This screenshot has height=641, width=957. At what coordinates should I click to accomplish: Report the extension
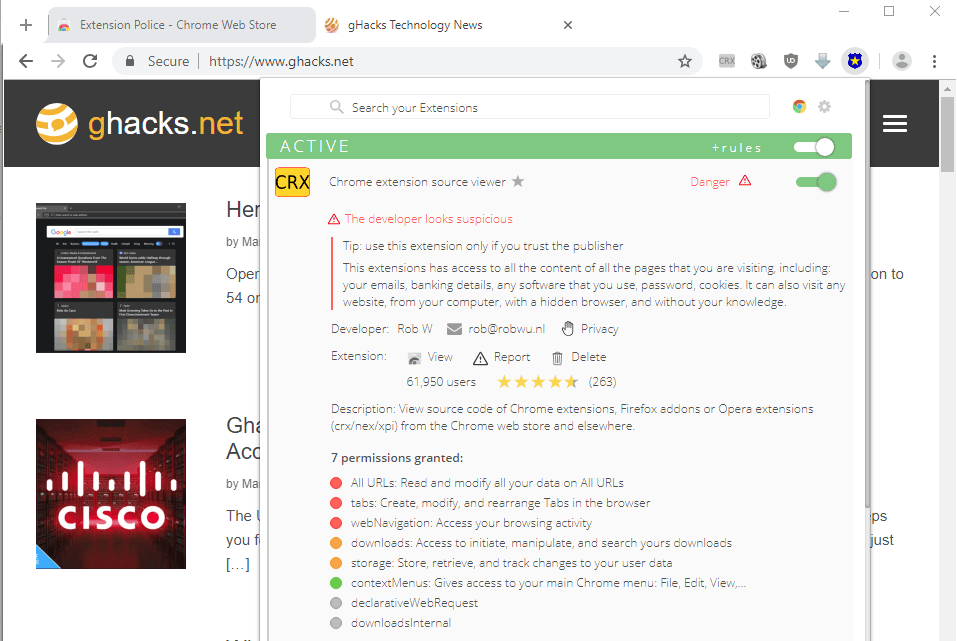[511, 357]
